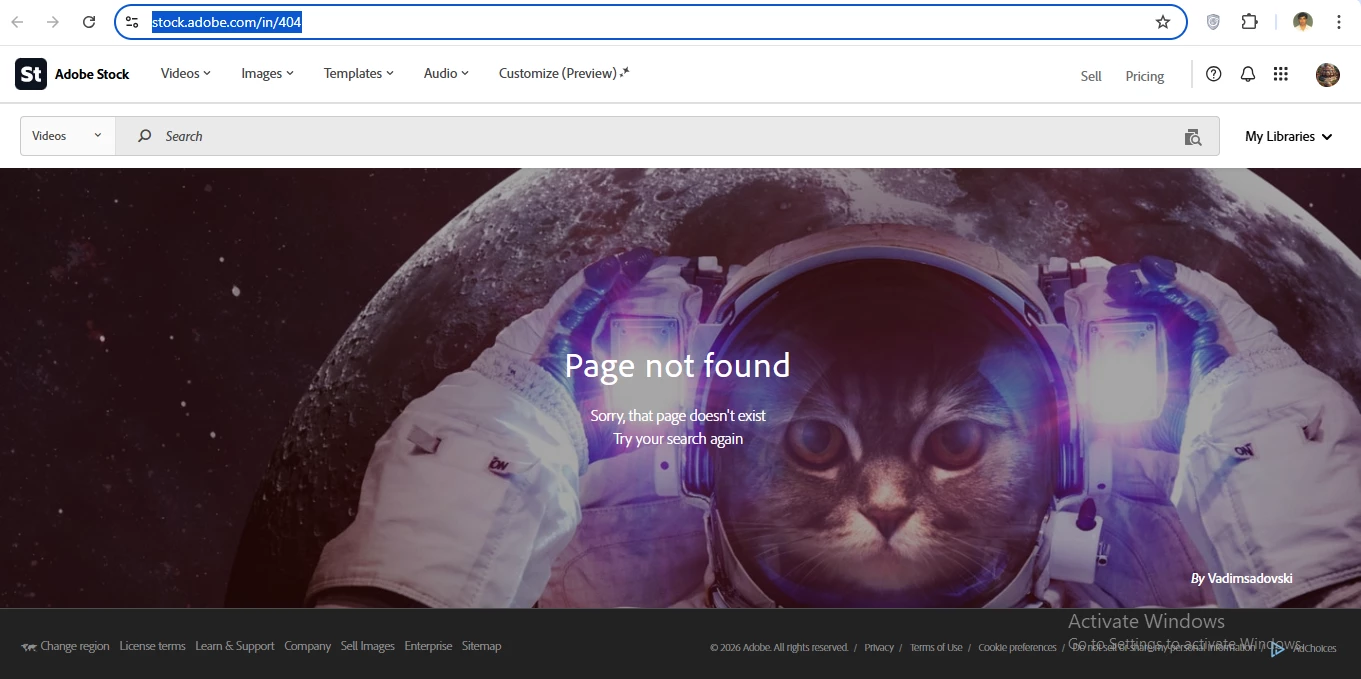Click the 'Page not found' heading

(677, 365)
